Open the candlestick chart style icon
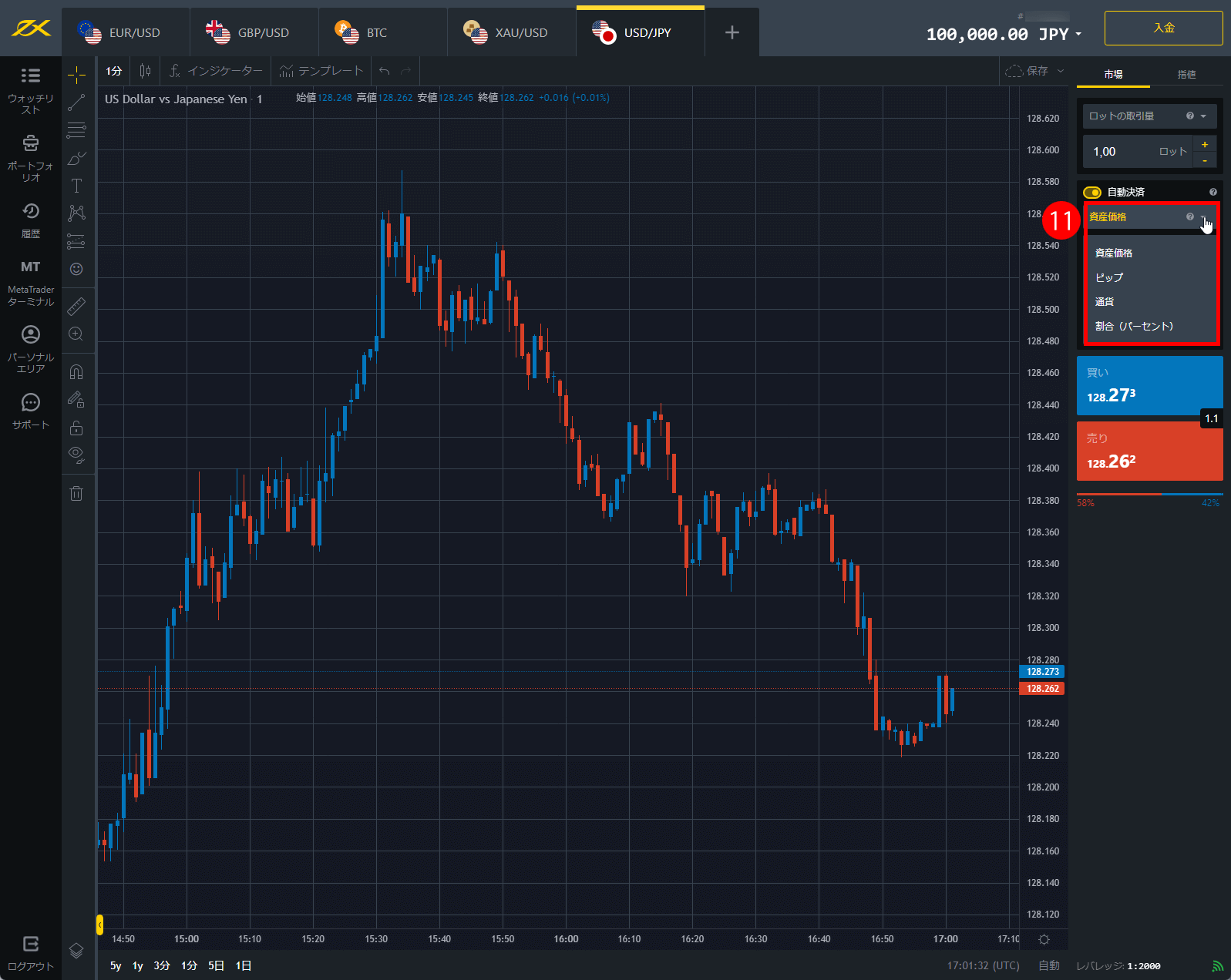This screenshot has height=980, width=1231. (x=145, y=71)
